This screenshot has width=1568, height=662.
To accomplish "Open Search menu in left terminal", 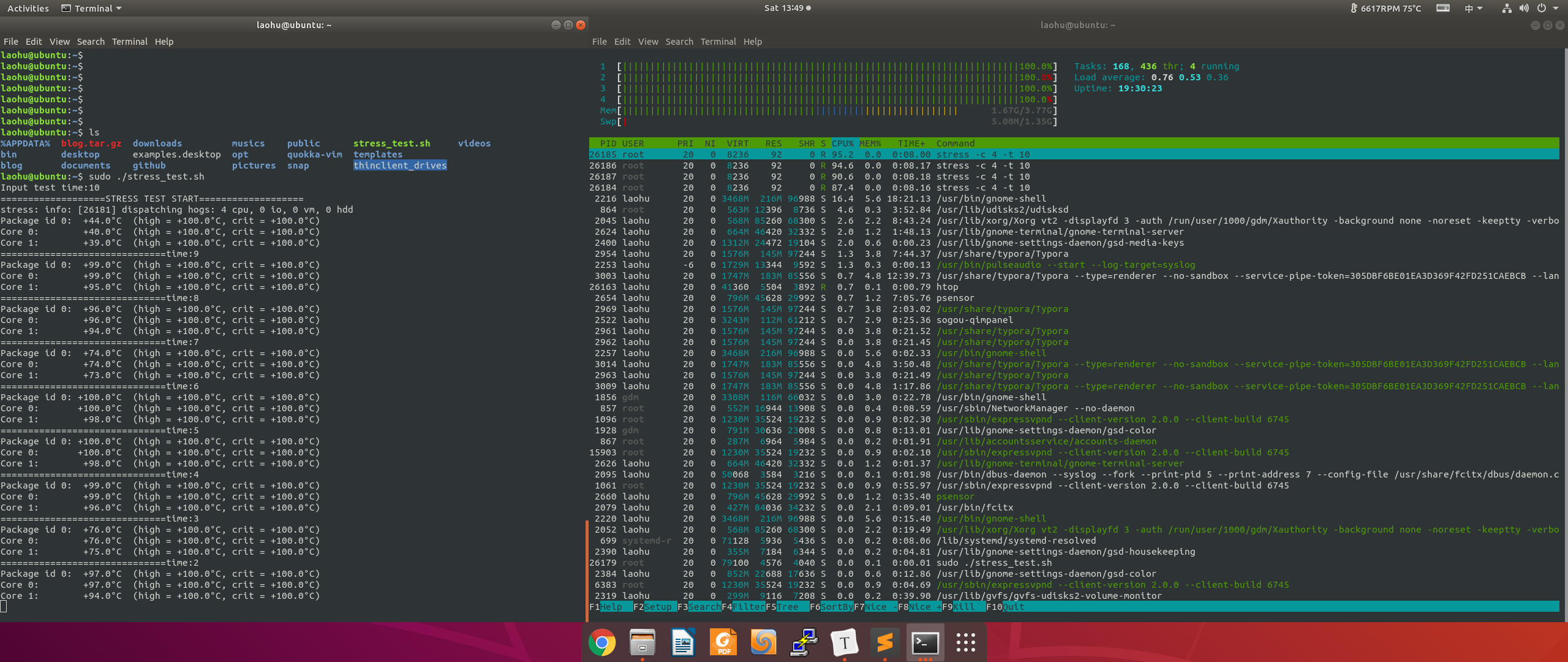I will click(x=91, y=42).
